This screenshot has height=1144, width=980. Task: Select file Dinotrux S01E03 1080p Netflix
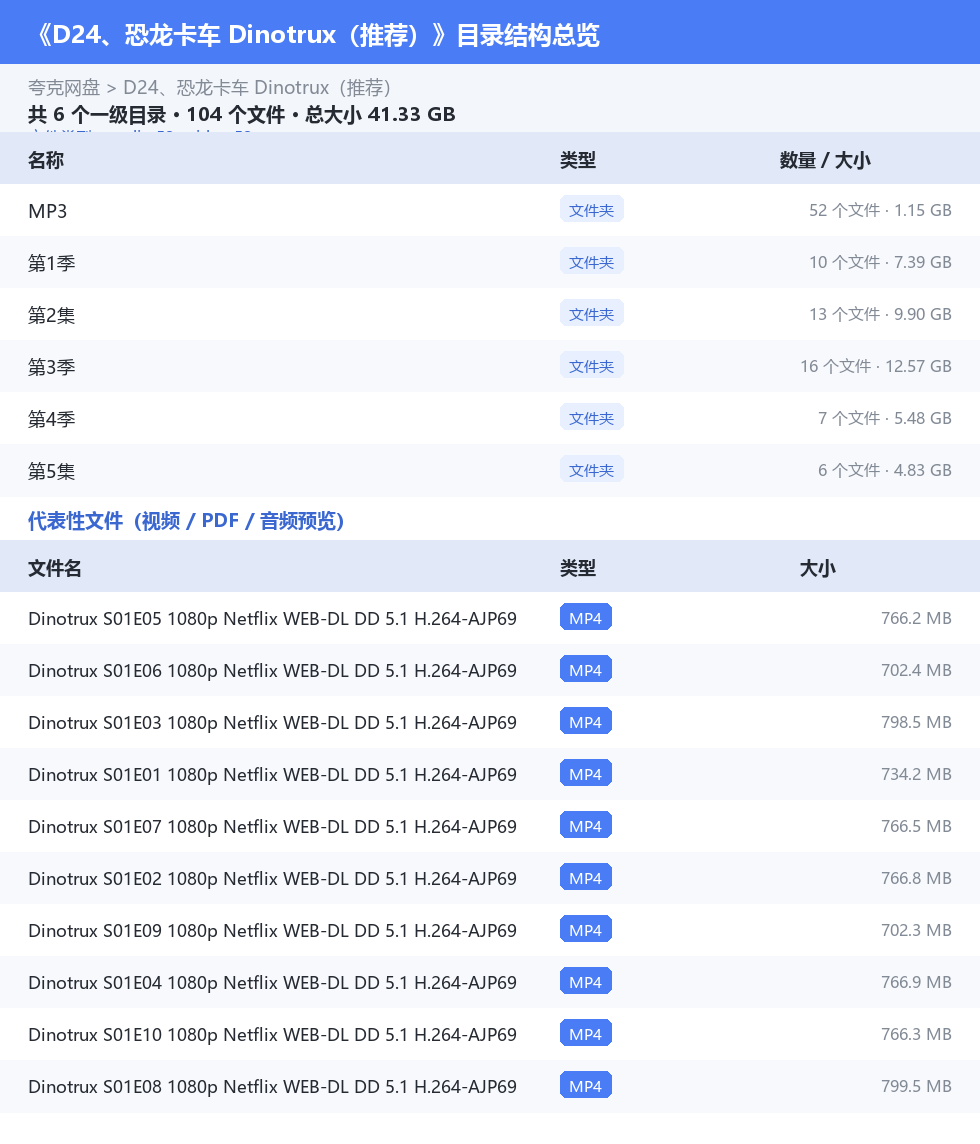coord(272,722)
